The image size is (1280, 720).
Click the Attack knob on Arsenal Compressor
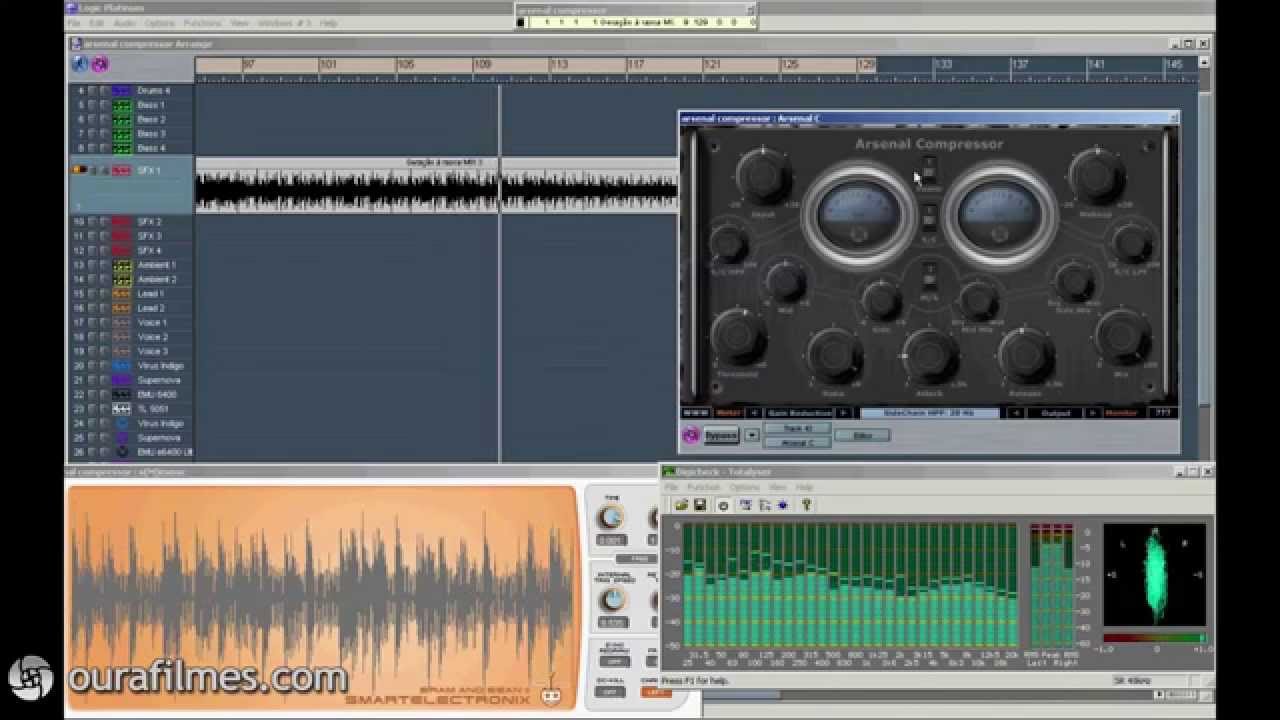(x=931, y=354)
